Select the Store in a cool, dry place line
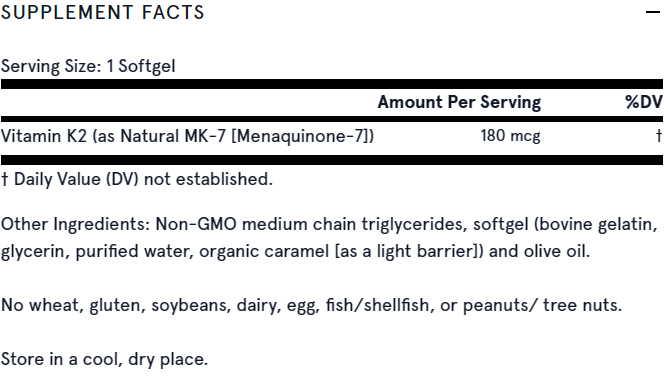 point(104,359)
